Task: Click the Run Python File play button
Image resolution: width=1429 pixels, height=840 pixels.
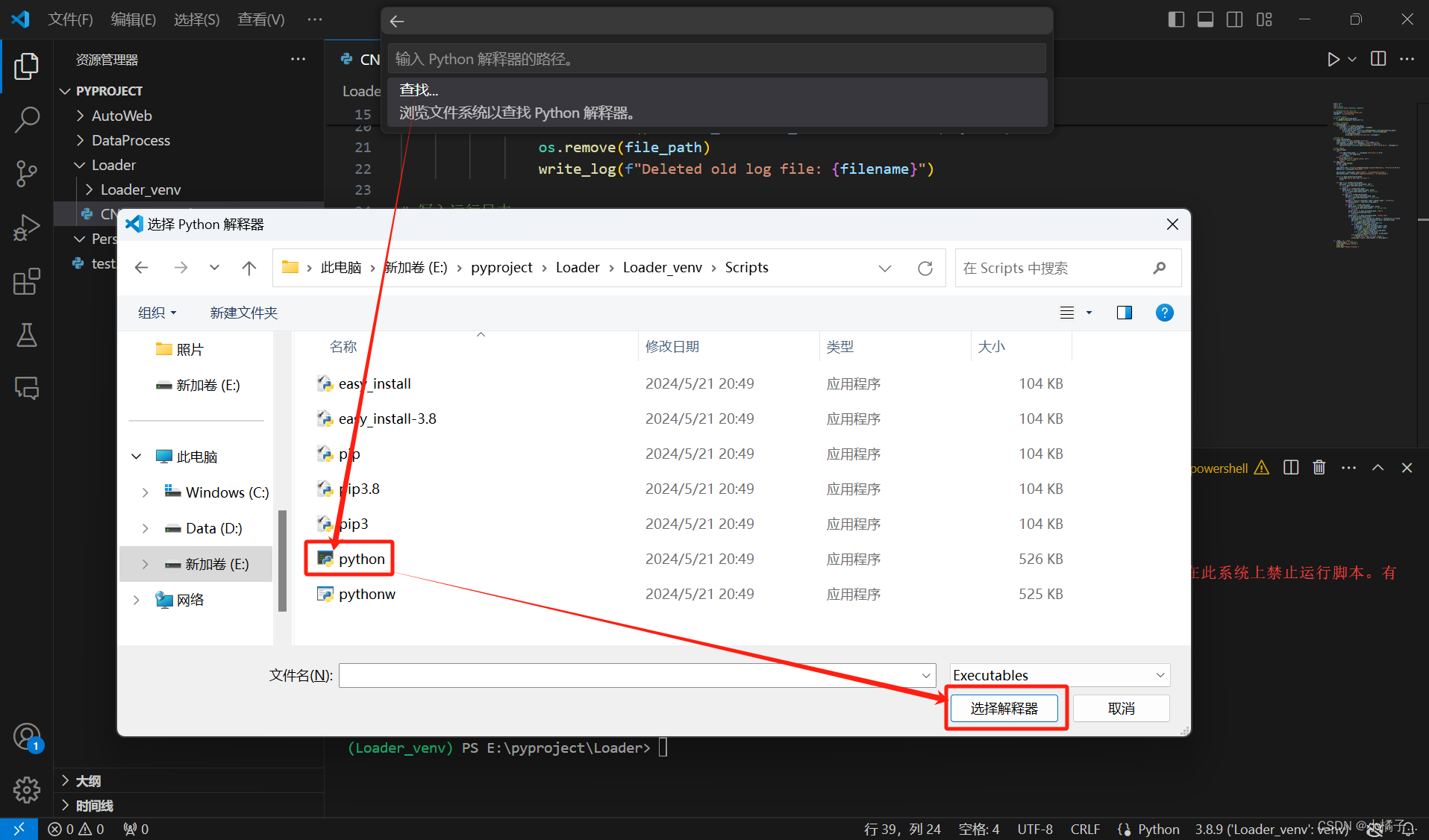Action: (1333, 59)
